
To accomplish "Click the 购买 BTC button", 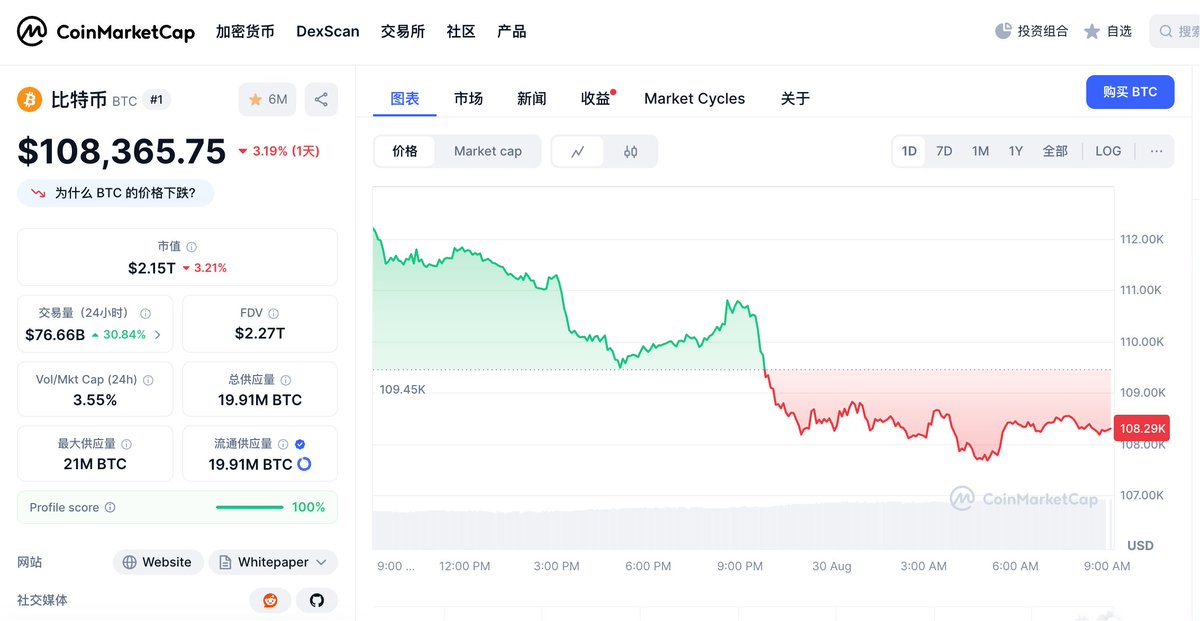I will (1130, 92).
